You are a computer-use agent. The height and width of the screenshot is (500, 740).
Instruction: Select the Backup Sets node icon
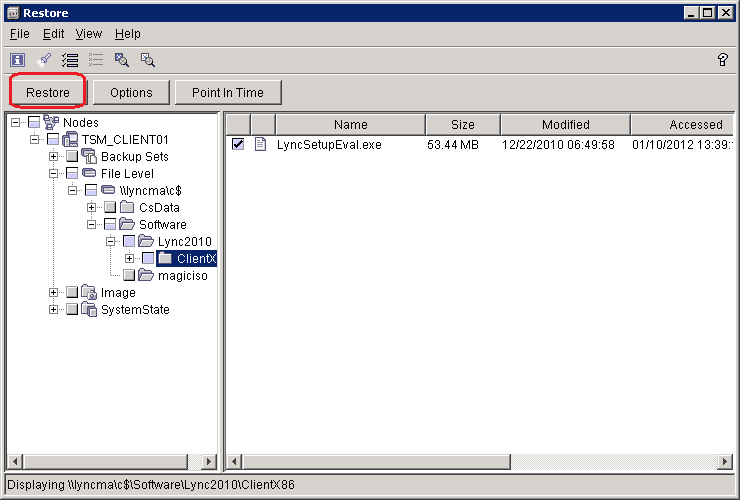click(89, 156)
